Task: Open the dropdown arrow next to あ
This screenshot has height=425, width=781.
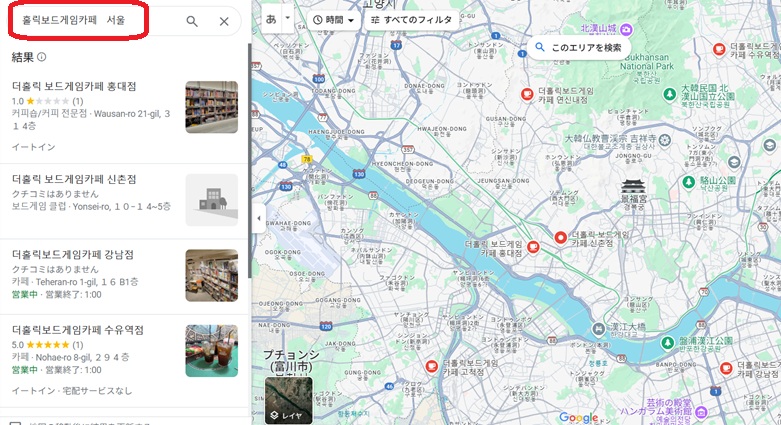Action: pyautogui.click(x=287, y=18)
